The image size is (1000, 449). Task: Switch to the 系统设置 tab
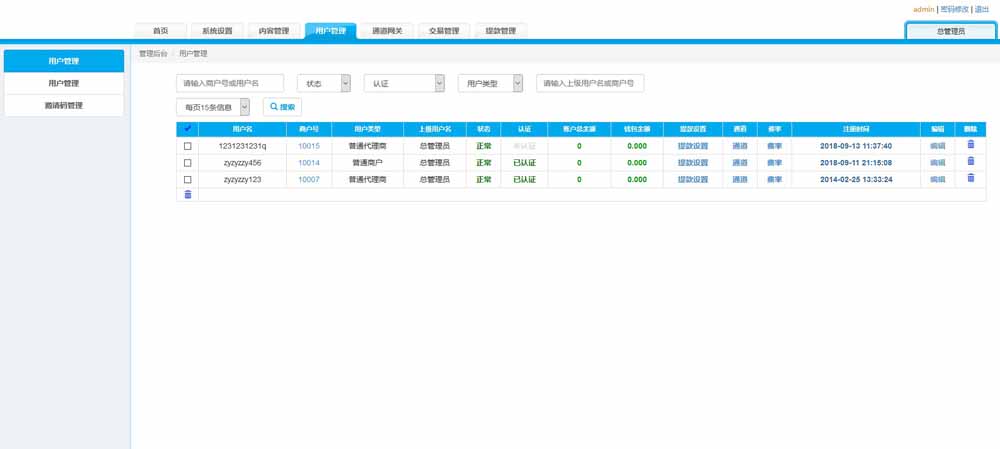(217, 31)
